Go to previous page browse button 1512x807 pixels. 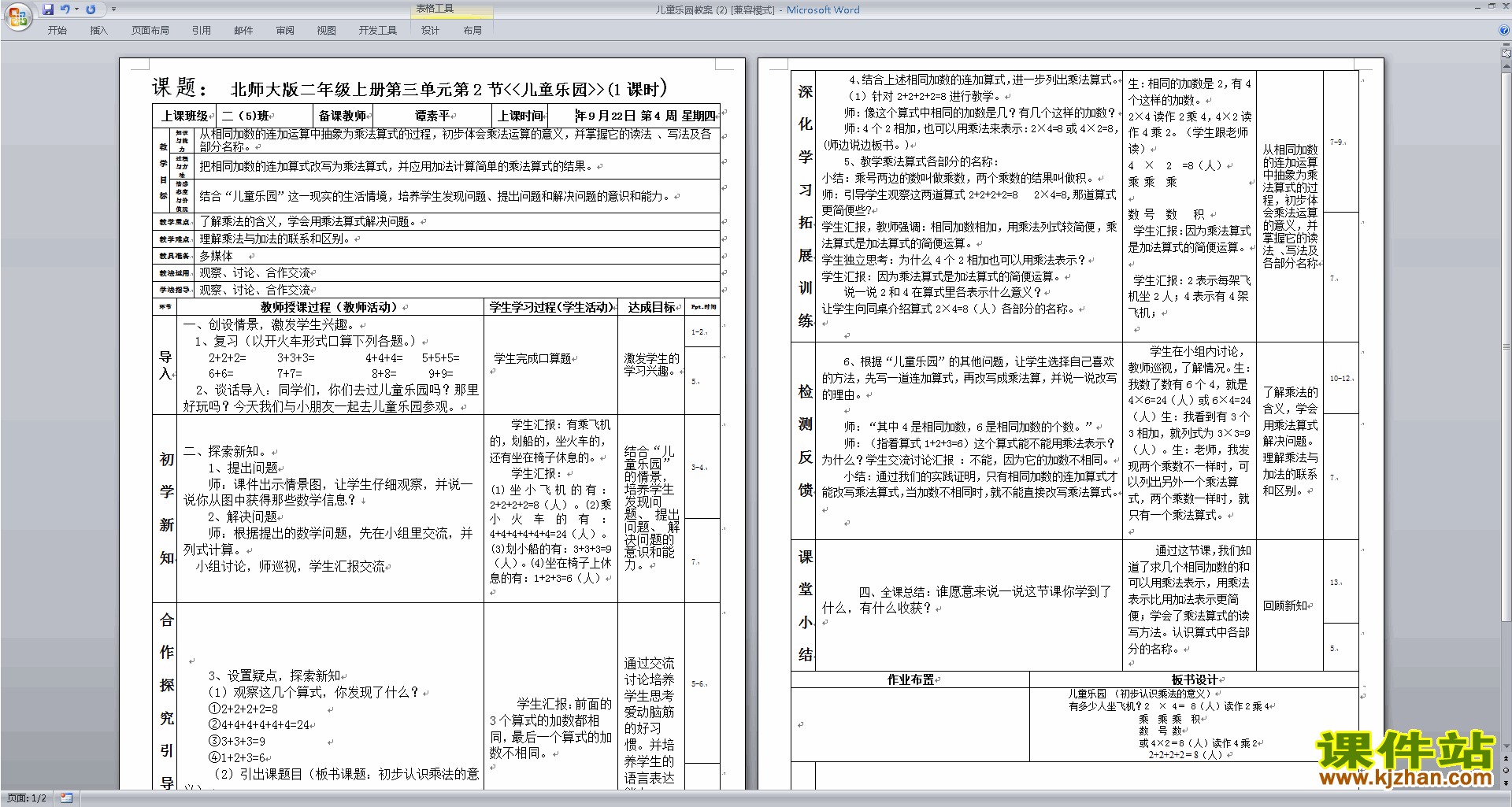click(1506, 759)
